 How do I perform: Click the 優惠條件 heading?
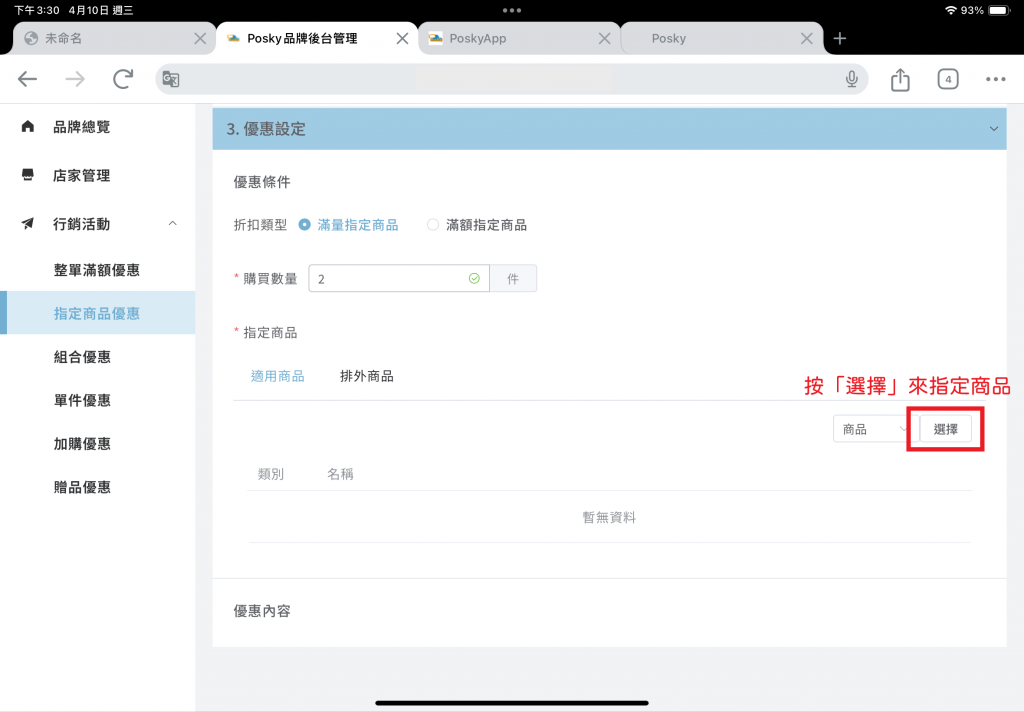[262, 182]
